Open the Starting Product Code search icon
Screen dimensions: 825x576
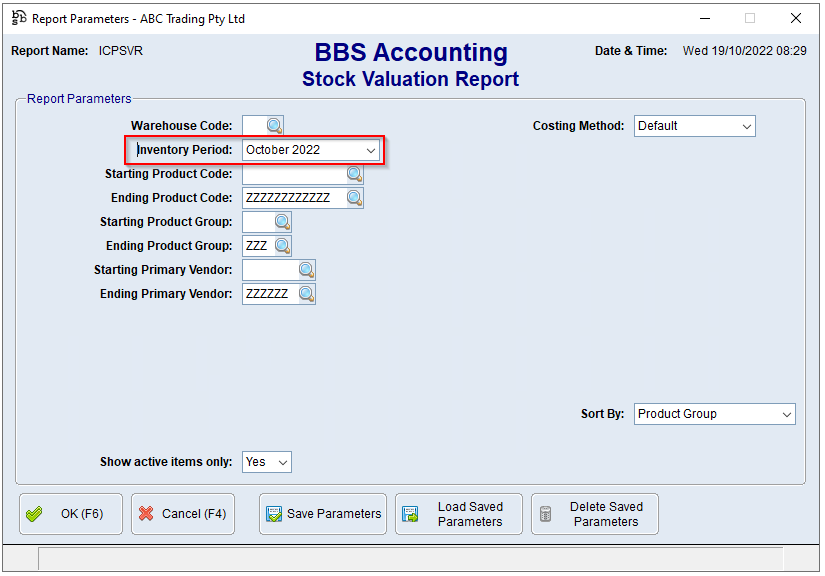355,173
